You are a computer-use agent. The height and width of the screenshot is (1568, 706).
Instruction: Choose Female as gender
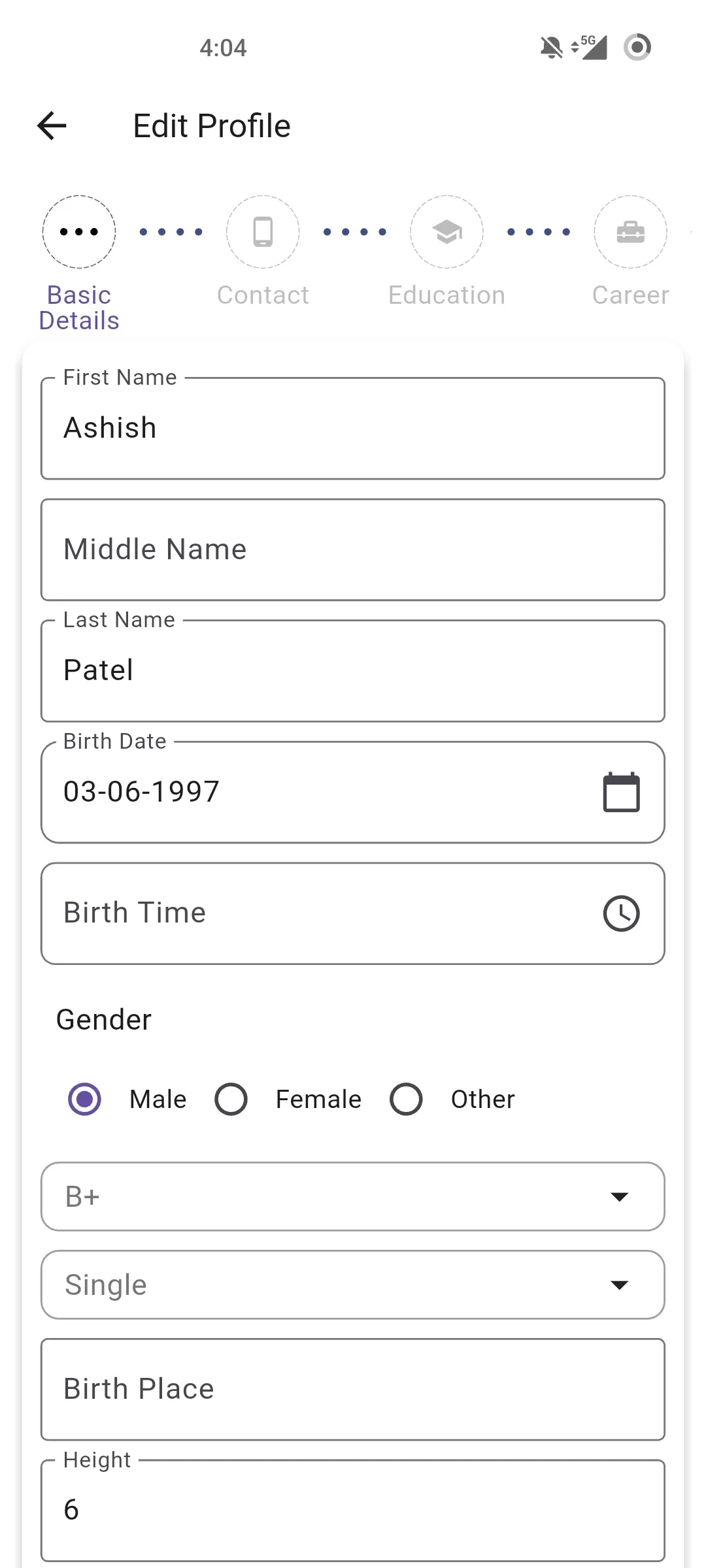231,1099
